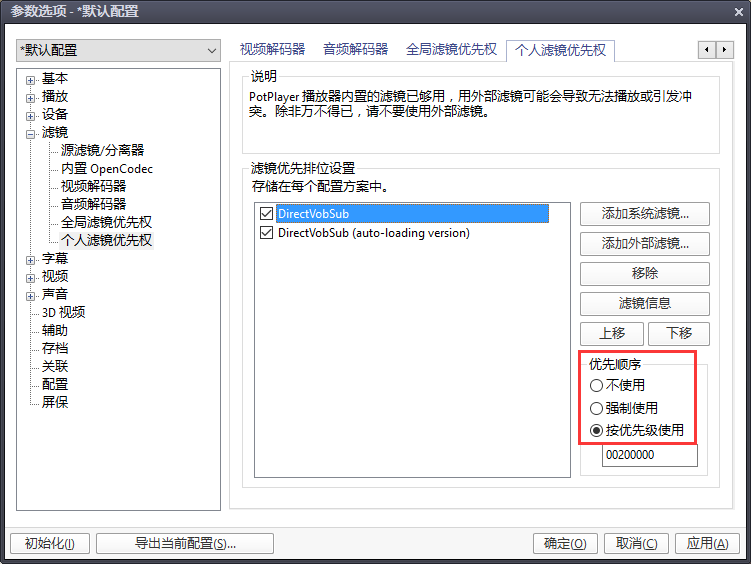The image size is (751, 564).
Task: Click 添加系统滤镜... button
Action: pyautogui.click(x=645, y=214)
